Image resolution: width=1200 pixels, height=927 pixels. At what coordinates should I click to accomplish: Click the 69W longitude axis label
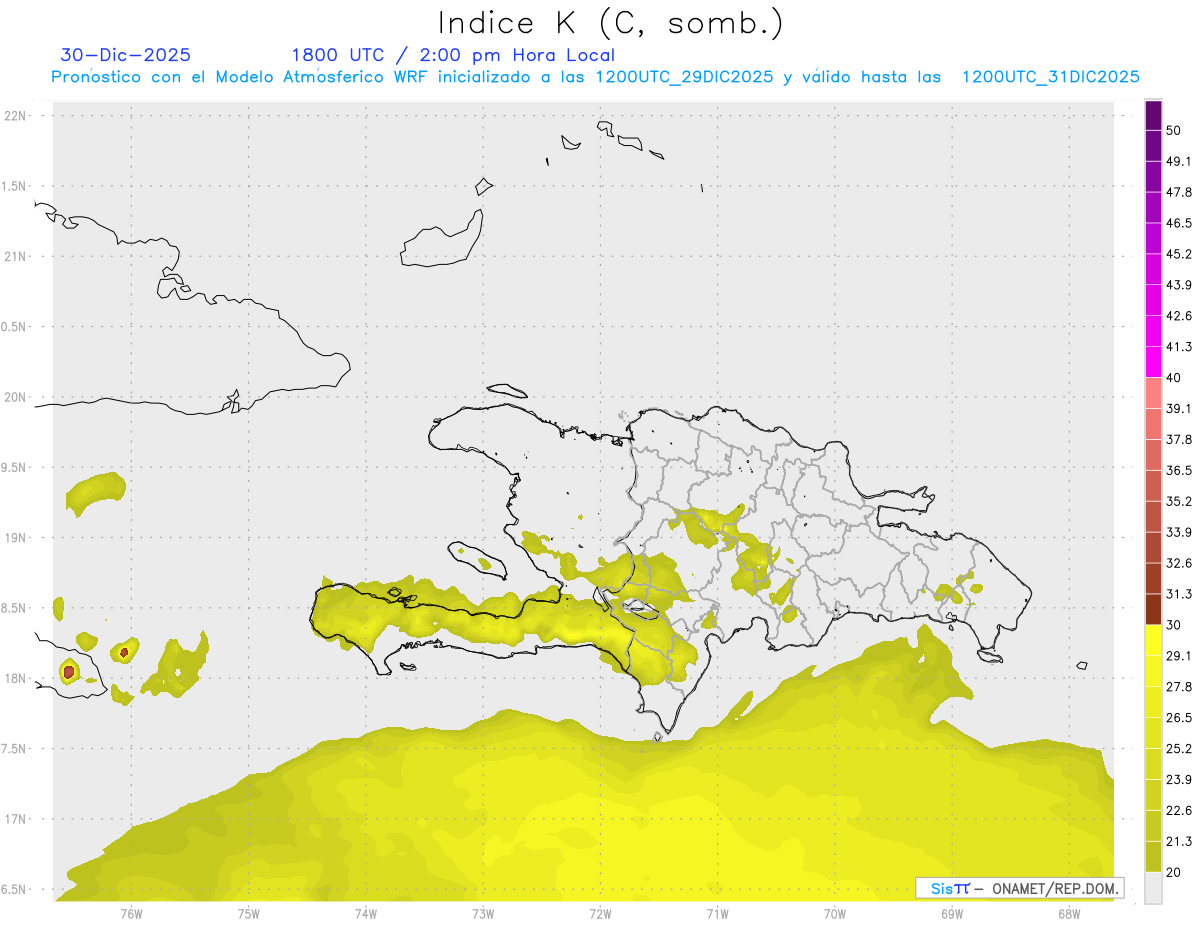(952, 913)
